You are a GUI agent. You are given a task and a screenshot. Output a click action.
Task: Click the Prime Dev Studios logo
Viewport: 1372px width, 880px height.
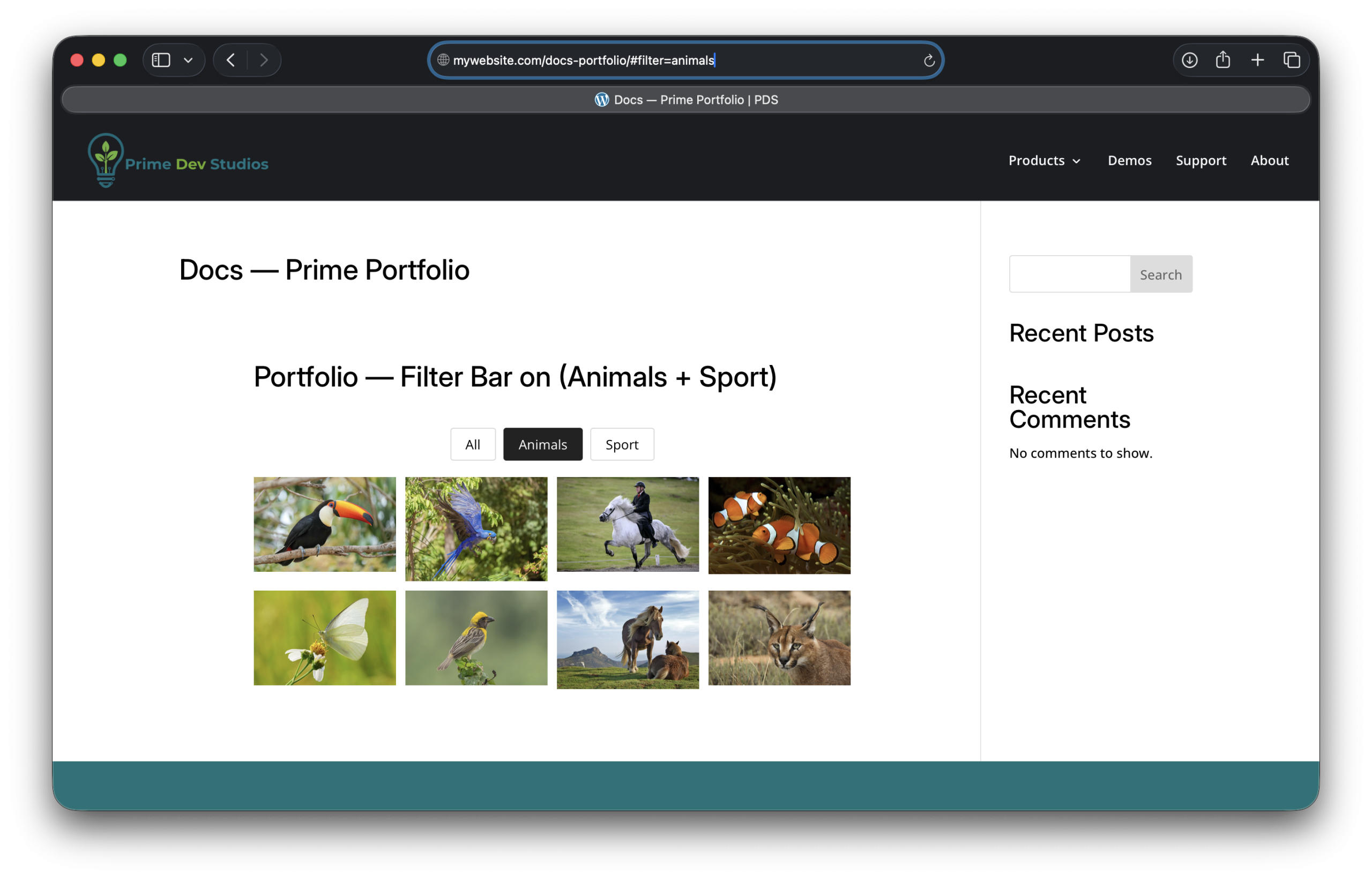178,161
